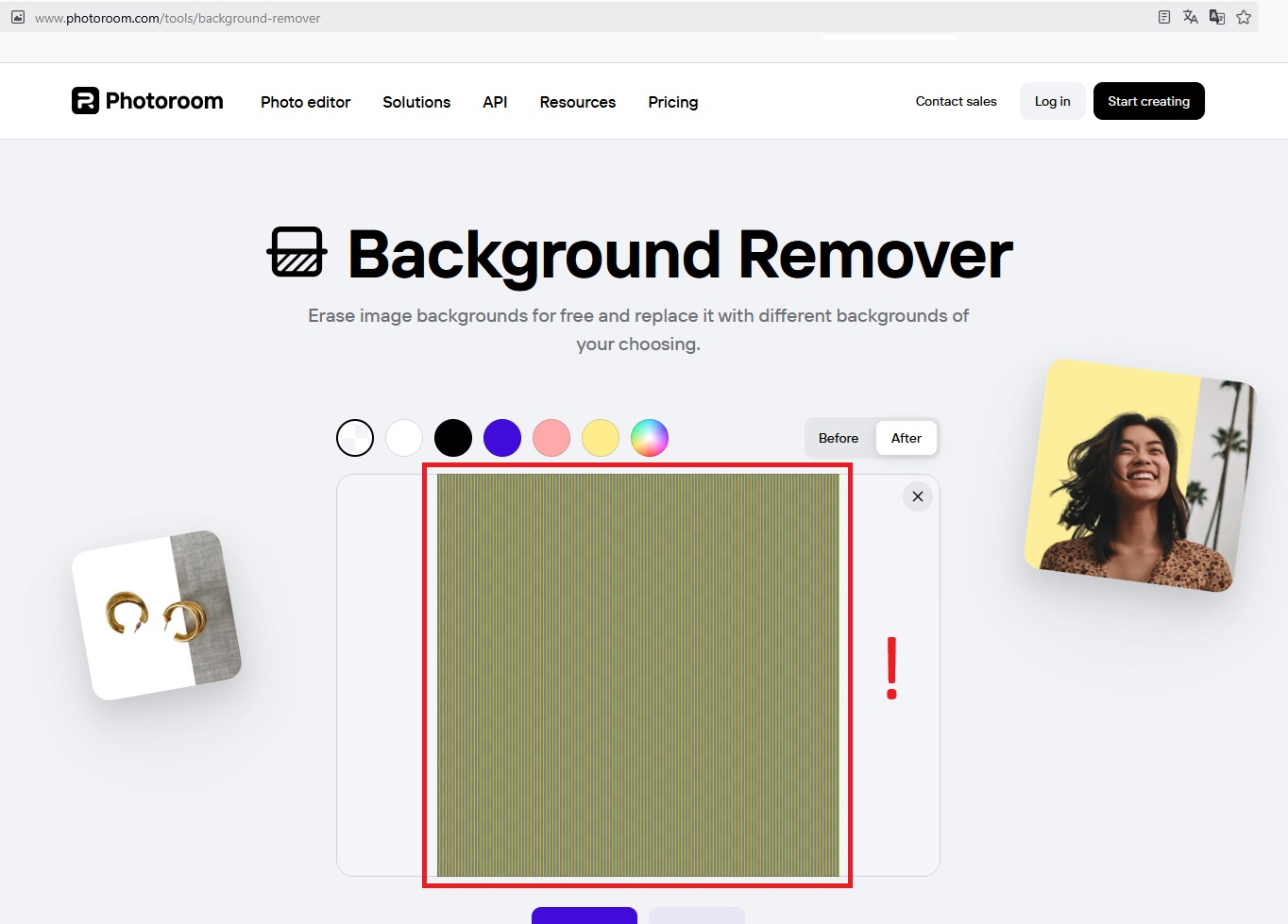Select the pink background swatch

point(551,438)
